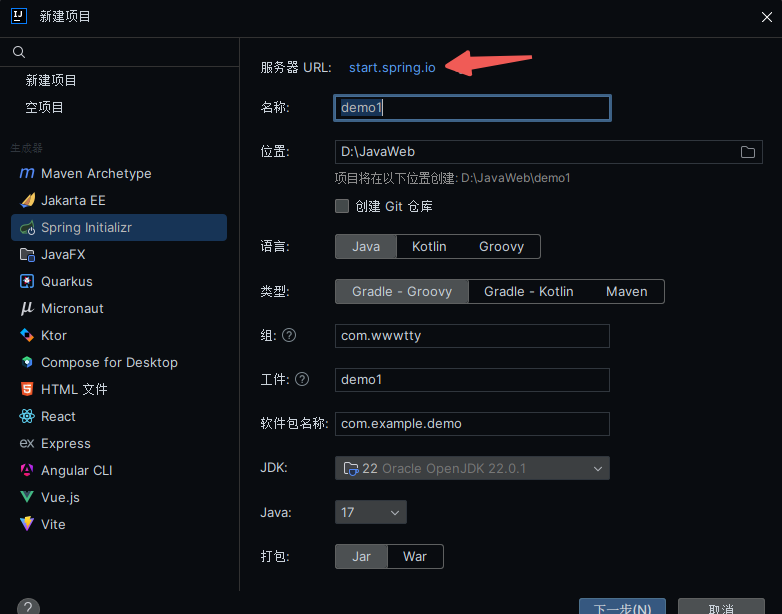Select Groovy as the language
Viewport: 782px width, 614px height.
pyautogui.click(x=501, y=246)
